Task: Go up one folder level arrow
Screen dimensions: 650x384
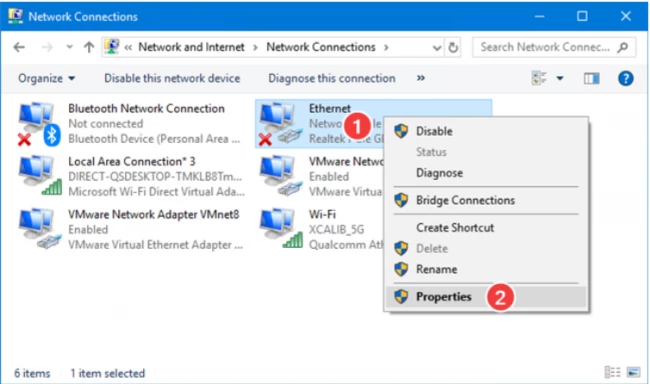Action: [89, 47]
